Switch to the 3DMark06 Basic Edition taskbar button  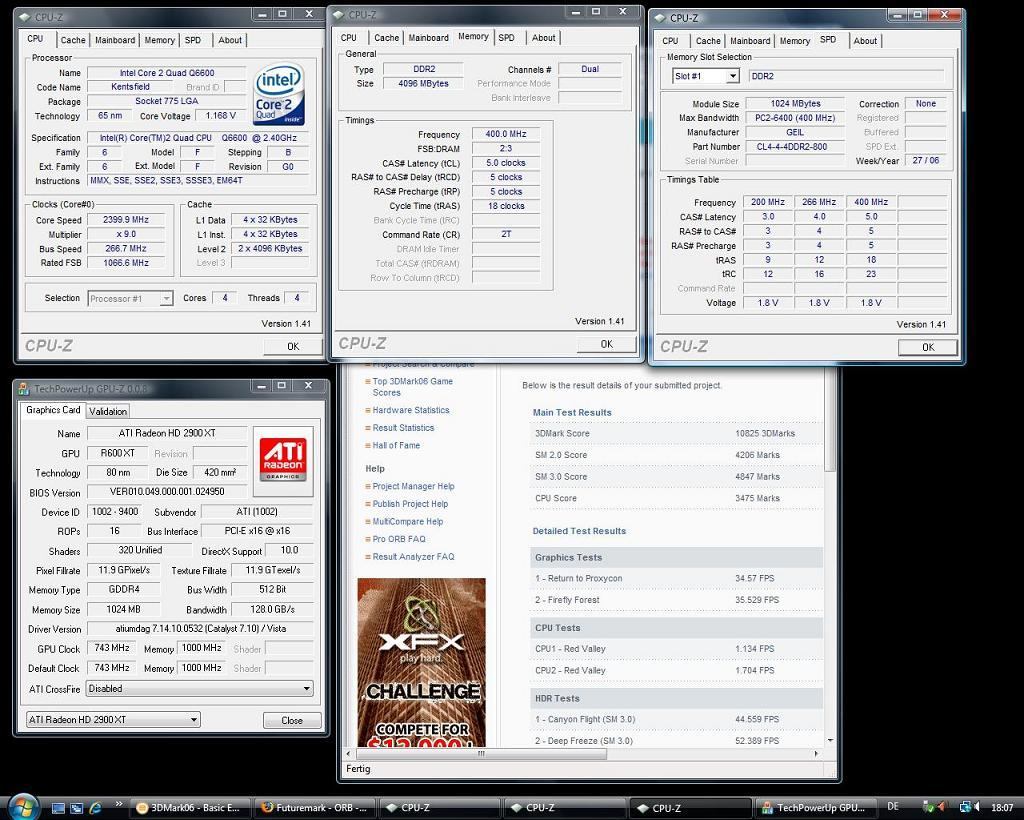pos(189,808)
